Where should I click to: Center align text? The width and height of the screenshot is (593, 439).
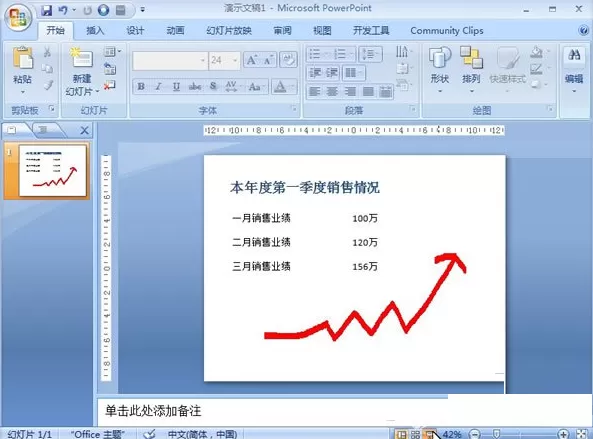click(332, 92)
